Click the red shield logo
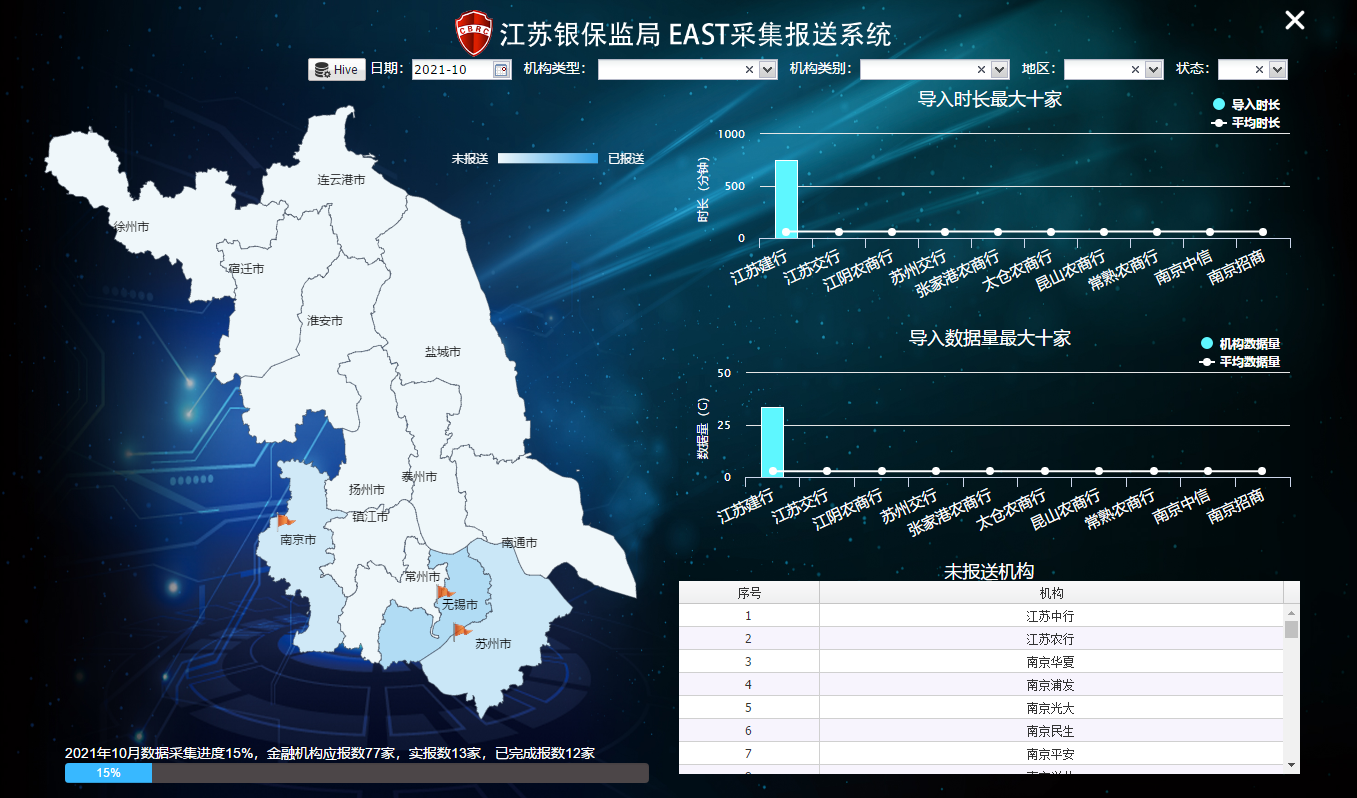 tap(473, 31)
